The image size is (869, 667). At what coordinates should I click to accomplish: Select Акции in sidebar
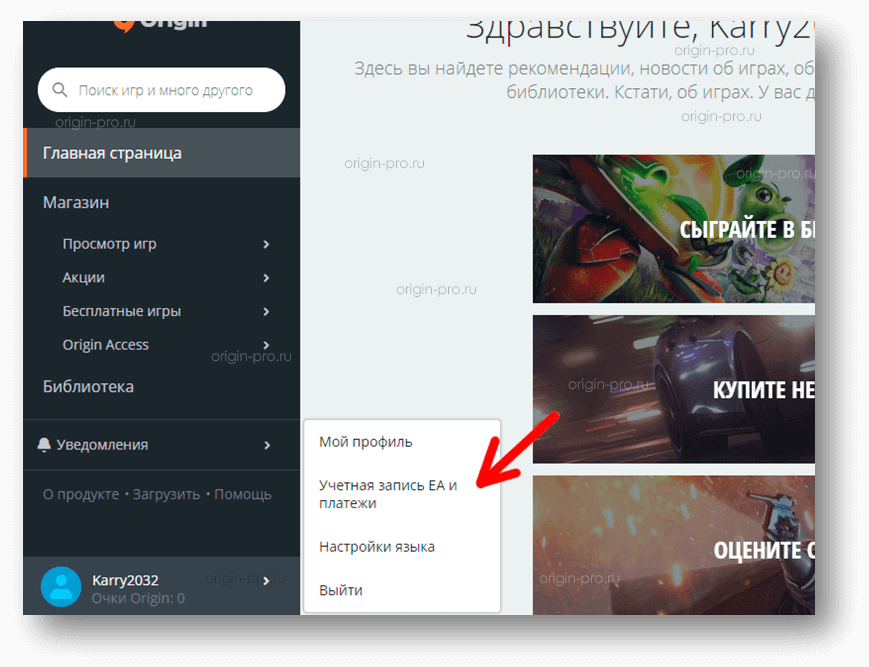(x=83, y=277)
